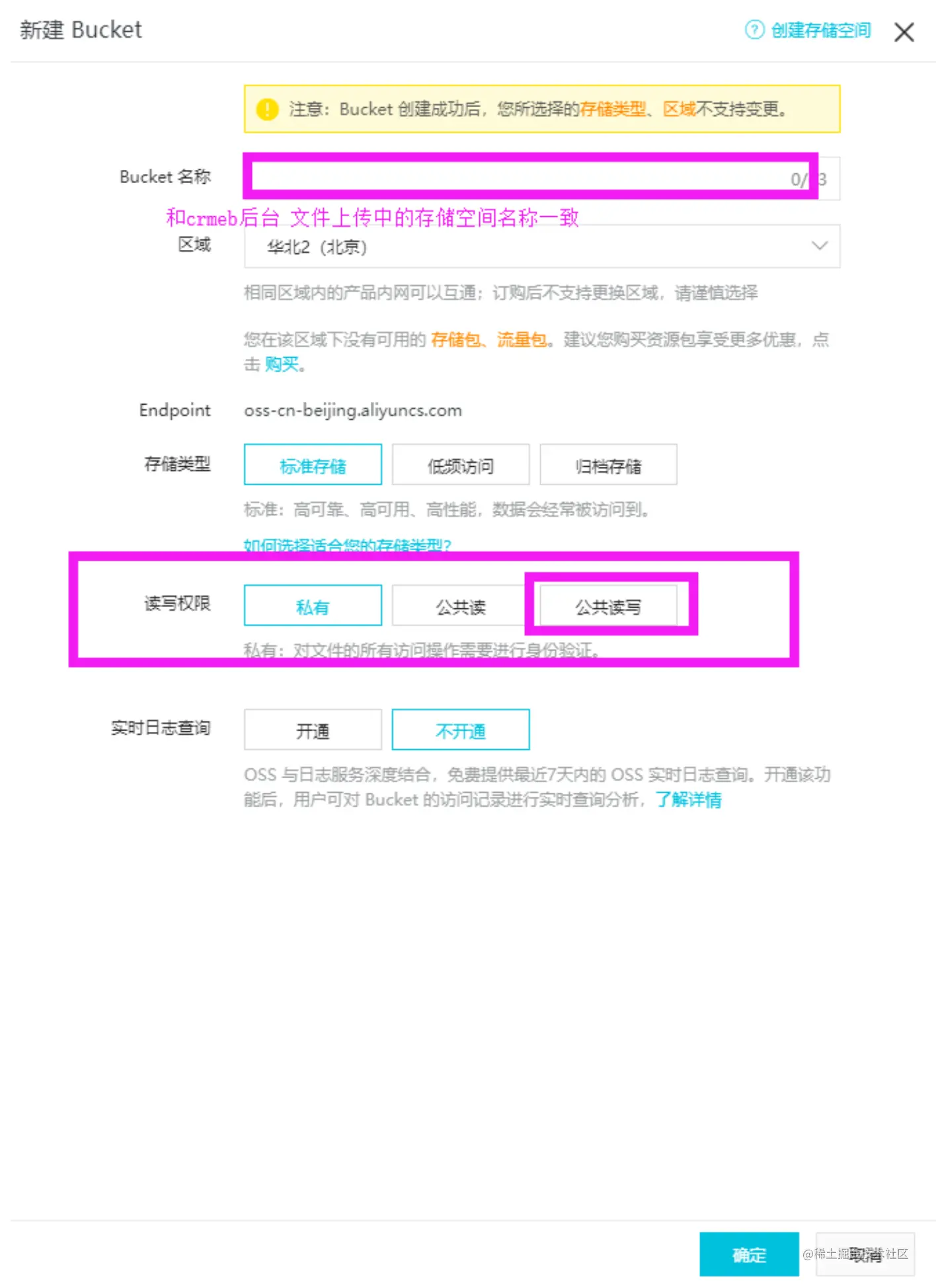Open the 华北2（北京）region selector
Screen dimensions: 936x1288
541,246
